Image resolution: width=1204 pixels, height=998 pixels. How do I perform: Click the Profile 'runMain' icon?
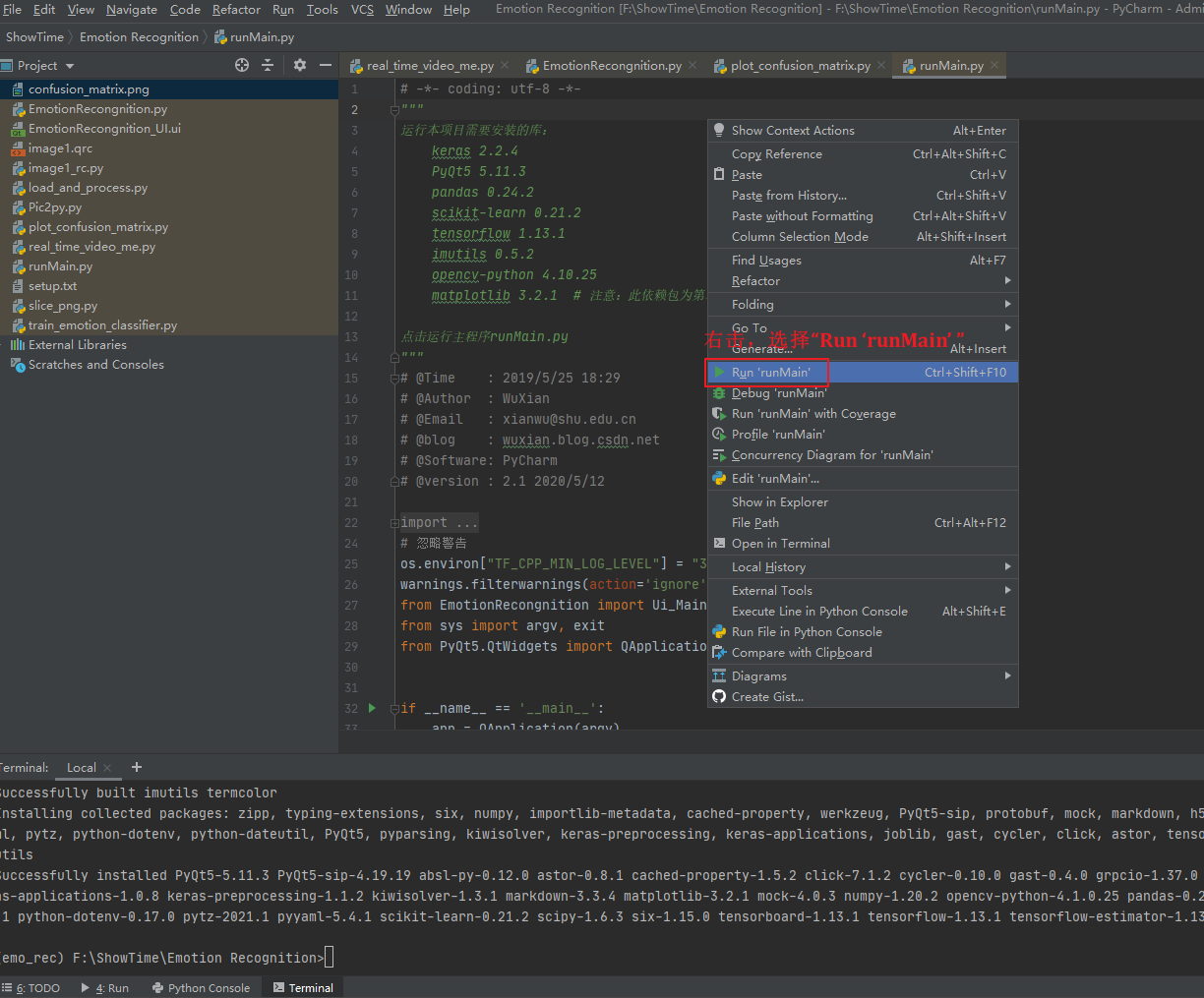719,435
